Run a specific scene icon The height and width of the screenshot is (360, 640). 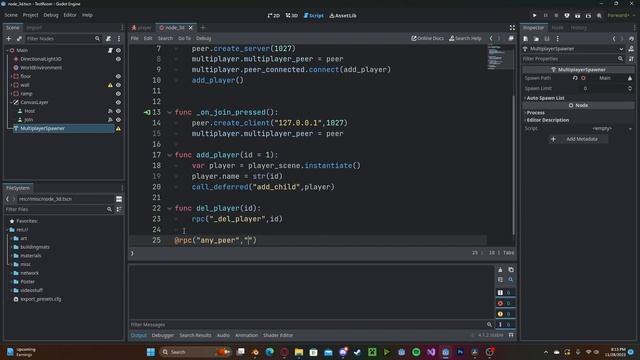(588, 16)
